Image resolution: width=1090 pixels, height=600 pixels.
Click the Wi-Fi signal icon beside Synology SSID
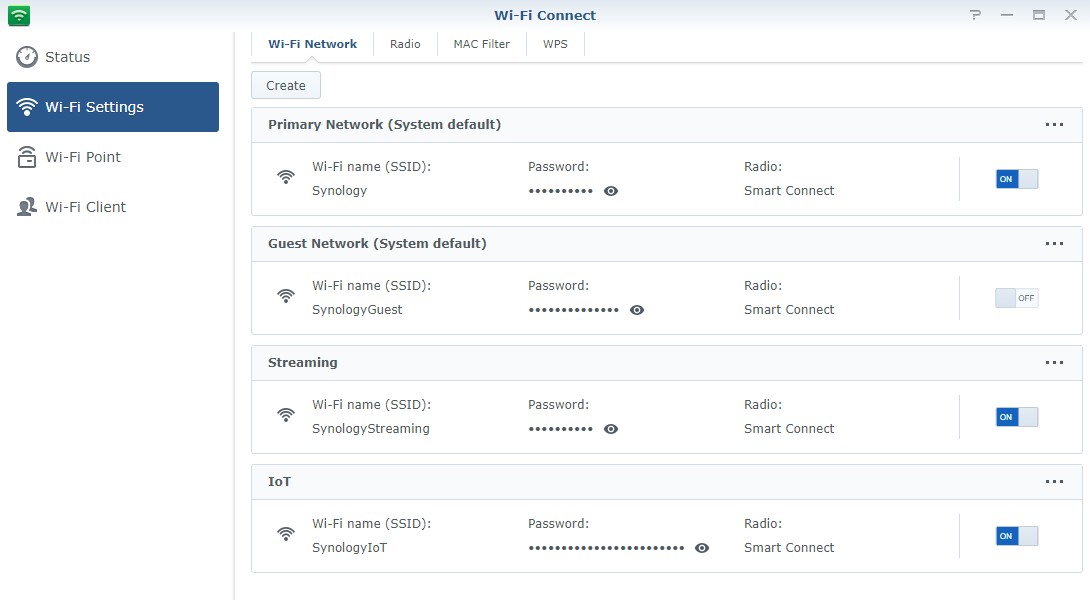(286, 178)
